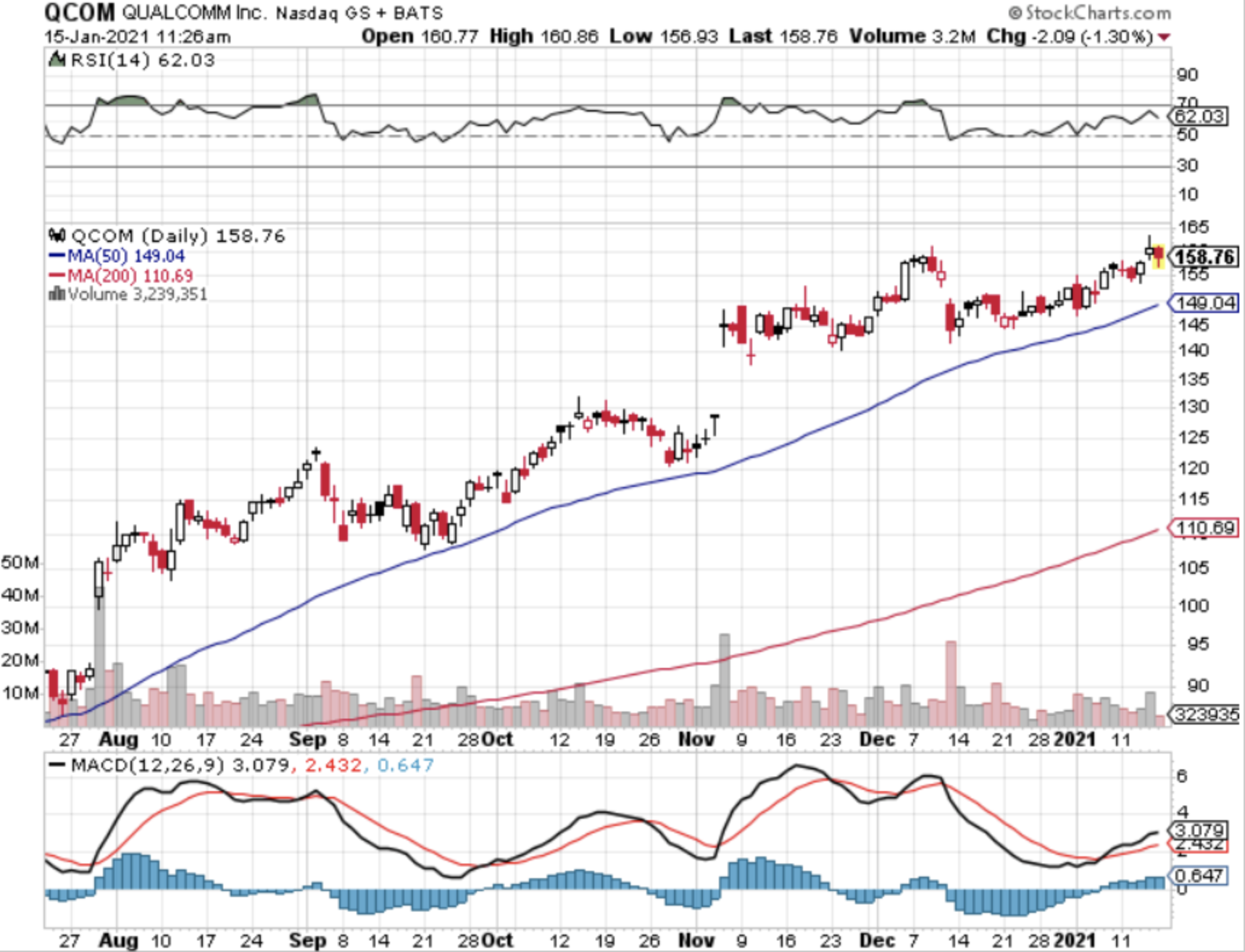This screenshot has width=1245, height=952.
Task: Click the 50M label on the volume axis
Action: [x=20, y=562]
